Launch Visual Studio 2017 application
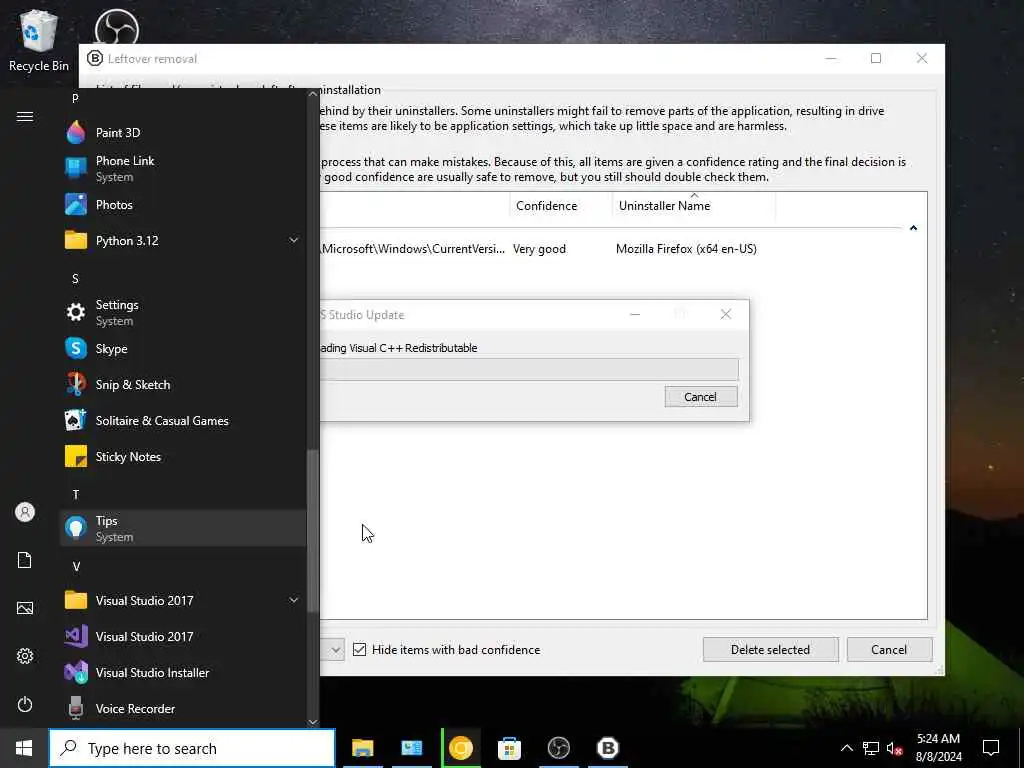Image resolution: width=1024 pixels, height=768 pixels. tap(183, 636)
